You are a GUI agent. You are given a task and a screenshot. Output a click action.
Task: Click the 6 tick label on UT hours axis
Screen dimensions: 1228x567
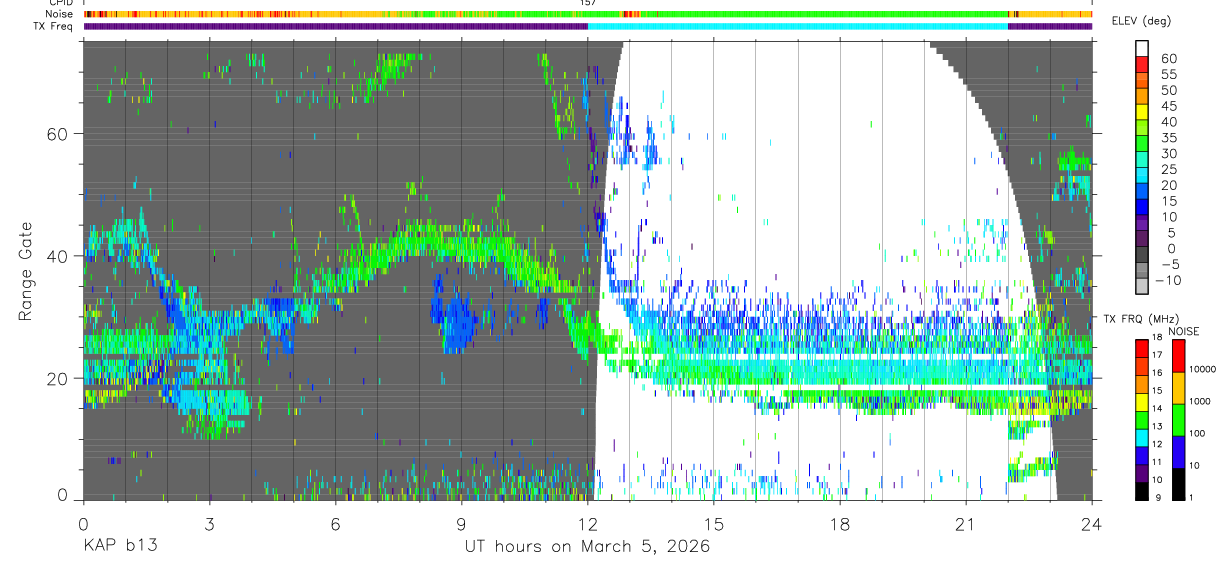tap(335, 524)
